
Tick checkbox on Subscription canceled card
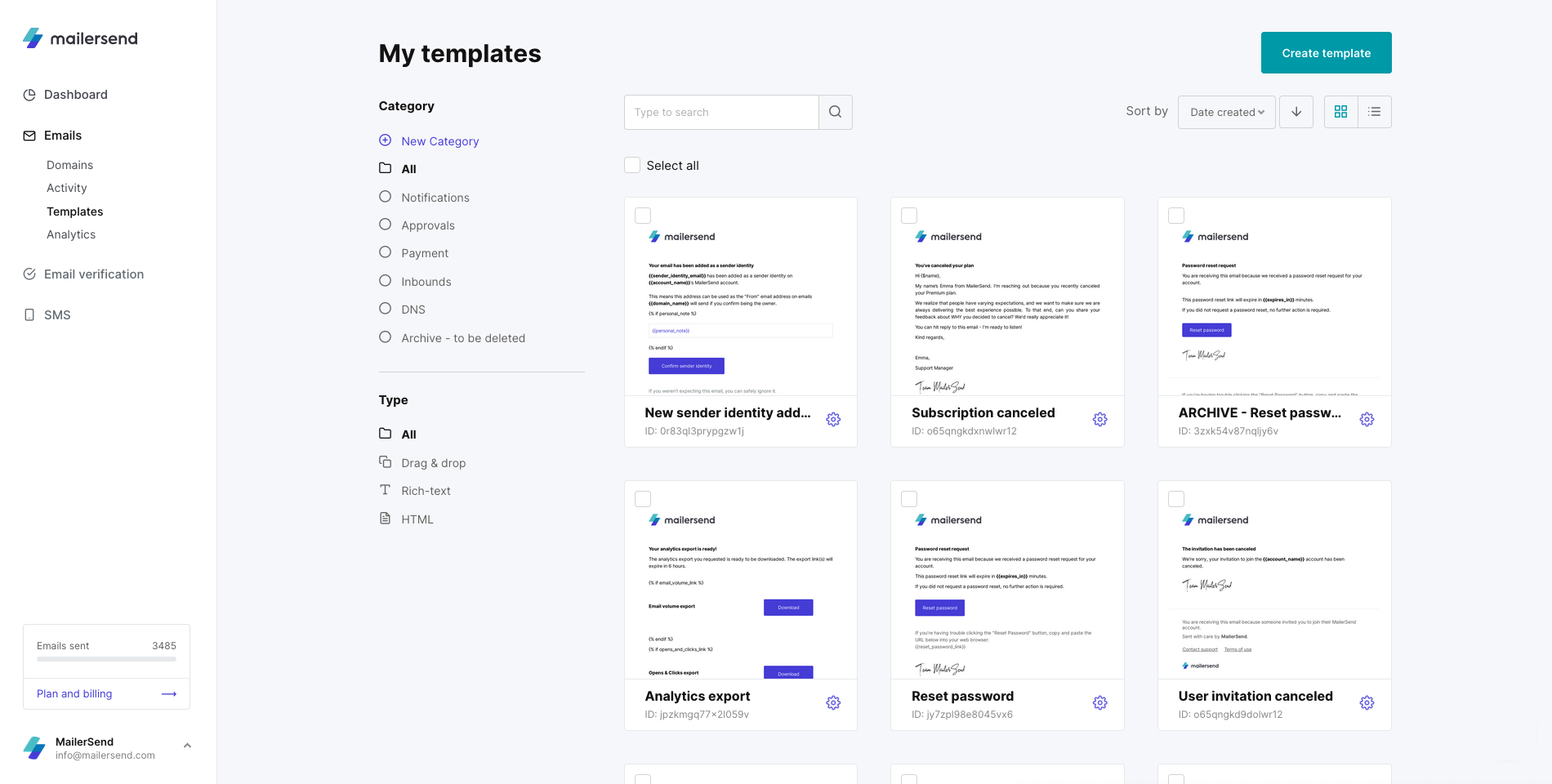(909, 216)
